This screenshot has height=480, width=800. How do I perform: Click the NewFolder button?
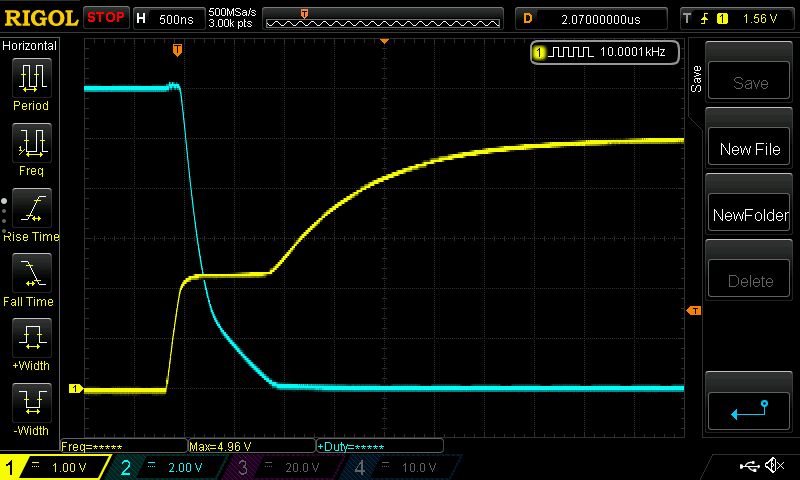tap(749, 213)
